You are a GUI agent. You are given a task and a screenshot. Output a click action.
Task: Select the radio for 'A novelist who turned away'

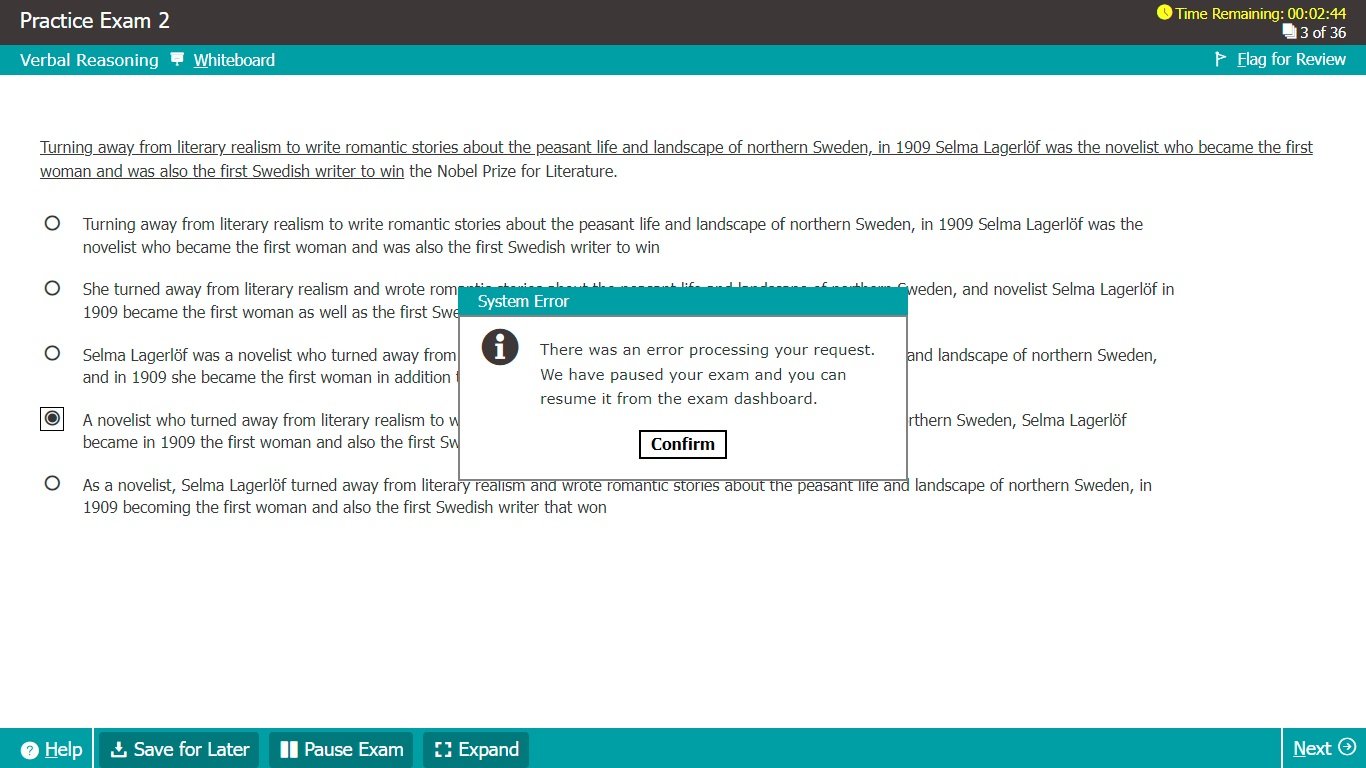[x=52, y=418]
